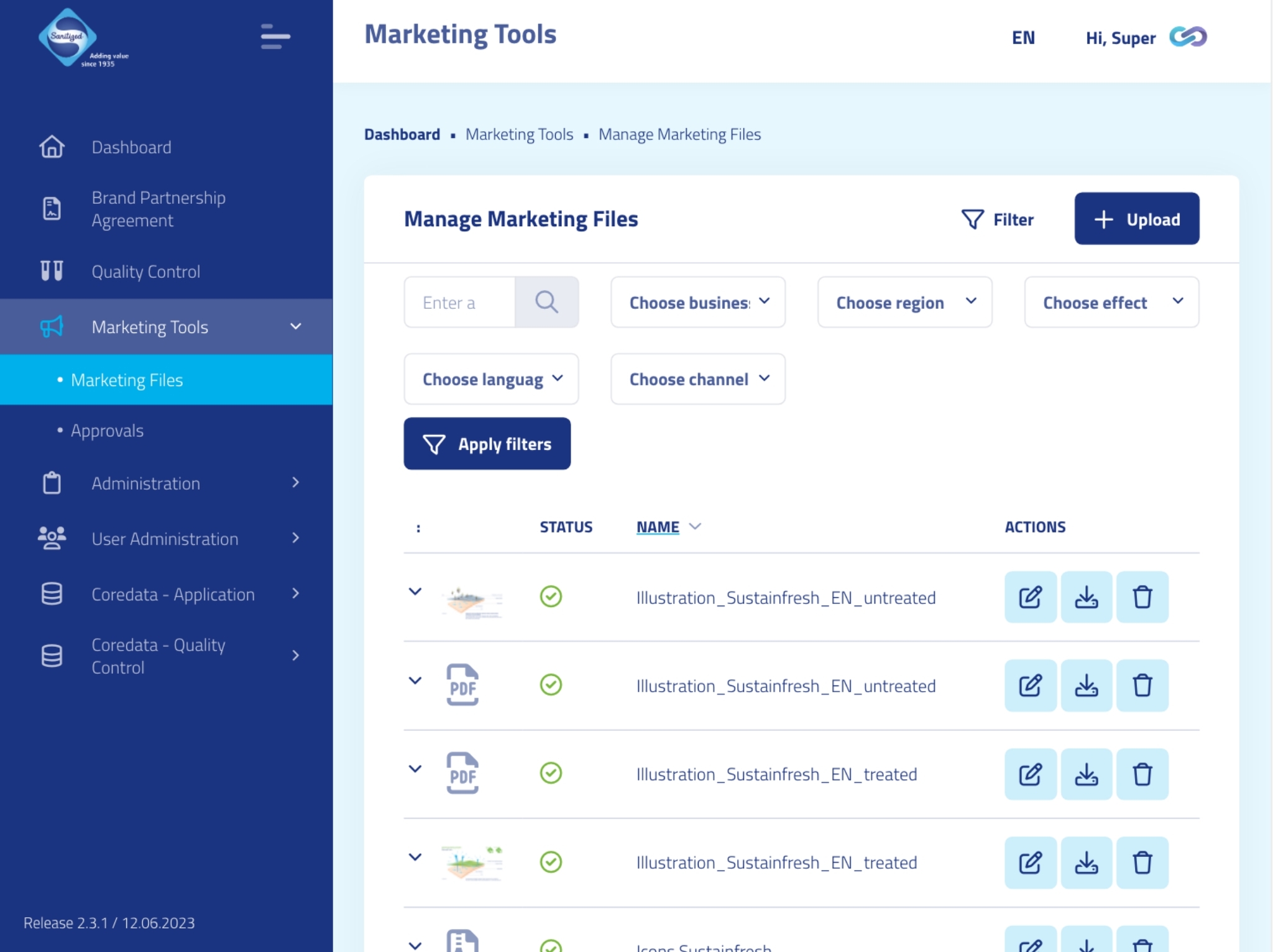Go to Quality Control menu item

coord(145,272)
